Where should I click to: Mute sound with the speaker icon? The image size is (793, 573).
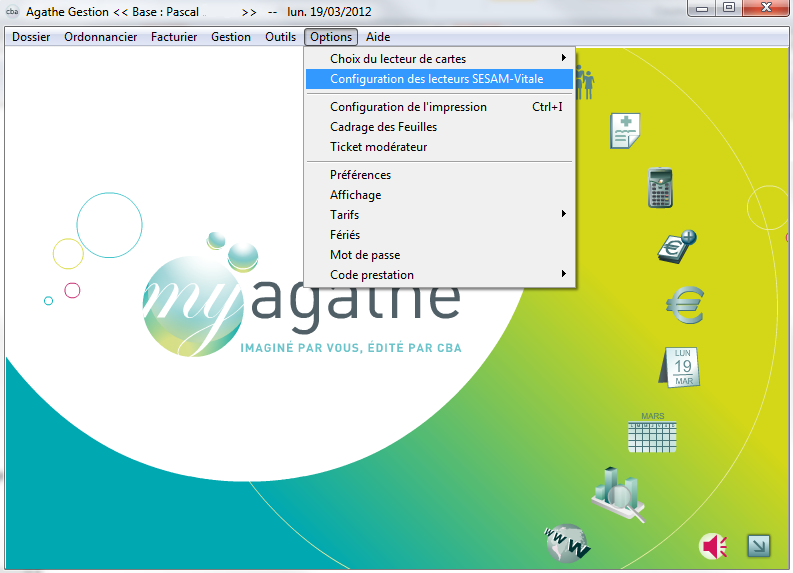(x=713, y=546)
